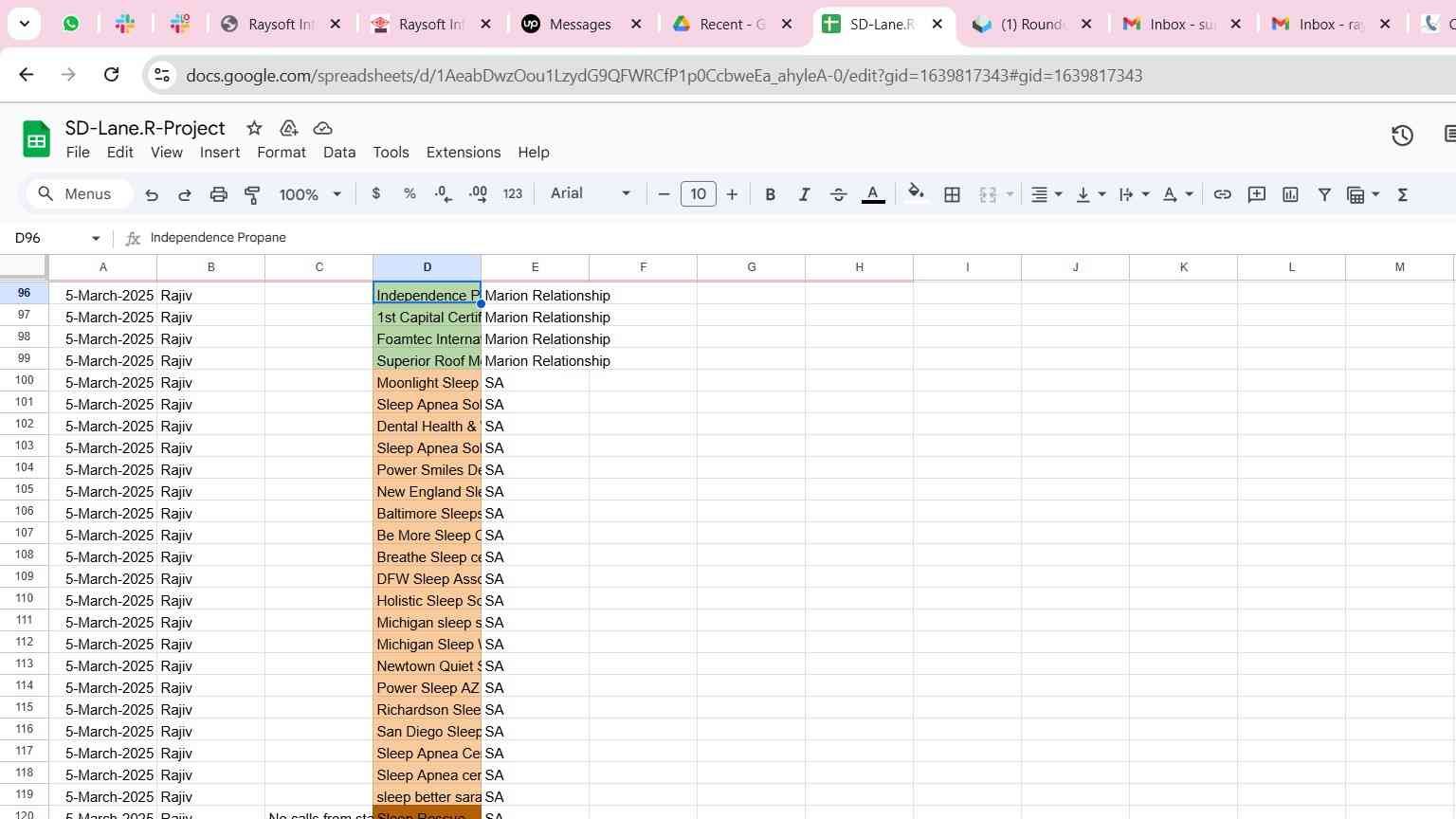Open fill color paint bucket

tap(916, 193)
